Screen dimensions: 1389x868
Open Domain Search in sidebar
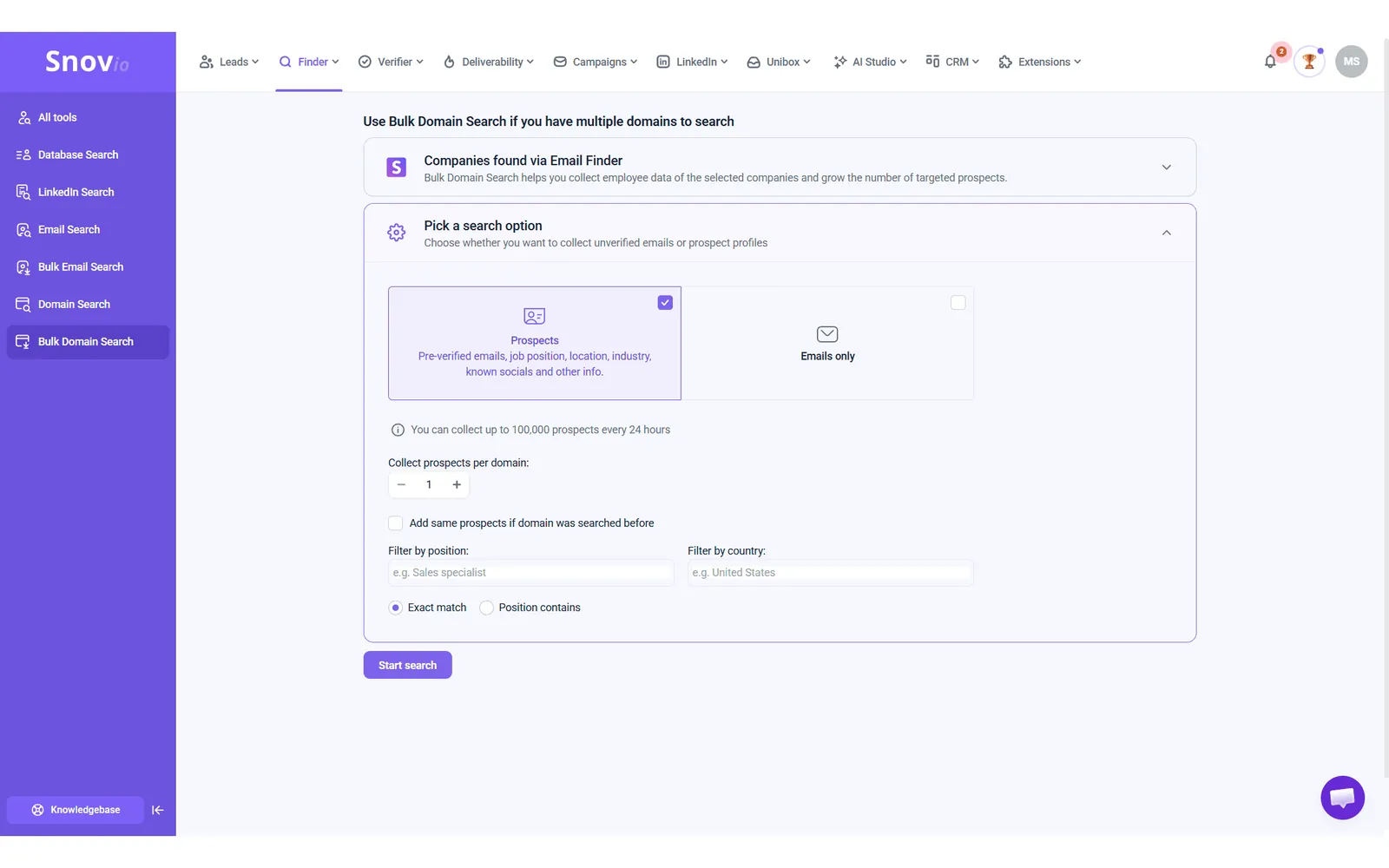pyautogui.click(x=88, y=305)
